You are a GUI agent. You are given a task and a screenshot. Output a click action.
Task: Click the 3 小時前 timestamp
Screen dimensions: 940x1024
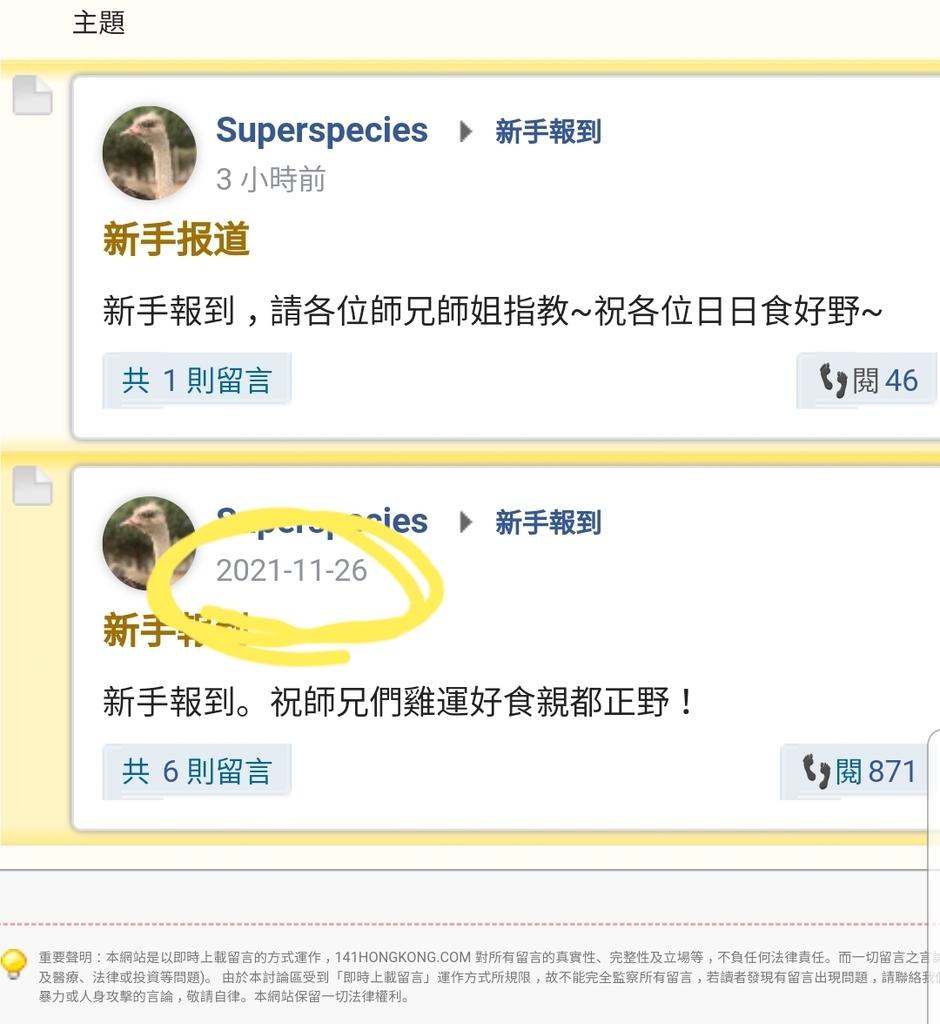(270, 179)
